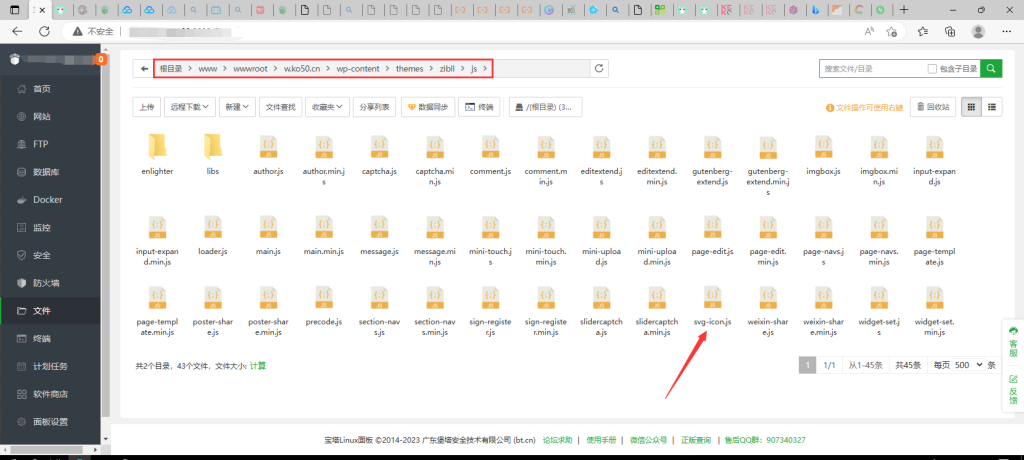The height and width of the screenshot is (460, 1024).
Task: Select the svg-icon.js file icon
Action: click(x=712, y=299)
